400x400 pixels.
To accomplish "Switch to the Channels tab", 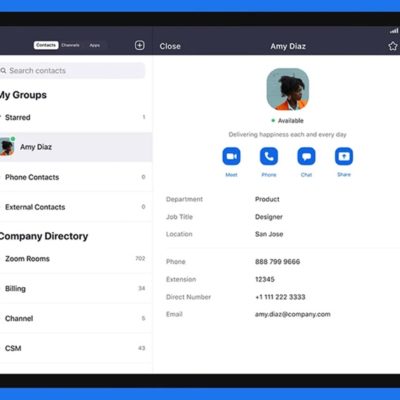I will [70, 45].
